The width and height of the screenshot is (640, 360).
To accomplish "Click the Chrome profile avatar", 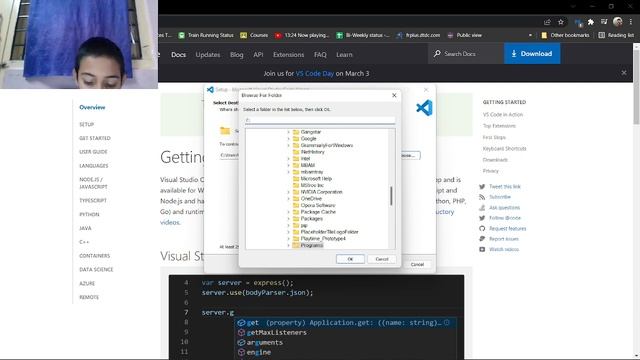I will (618, 22).
